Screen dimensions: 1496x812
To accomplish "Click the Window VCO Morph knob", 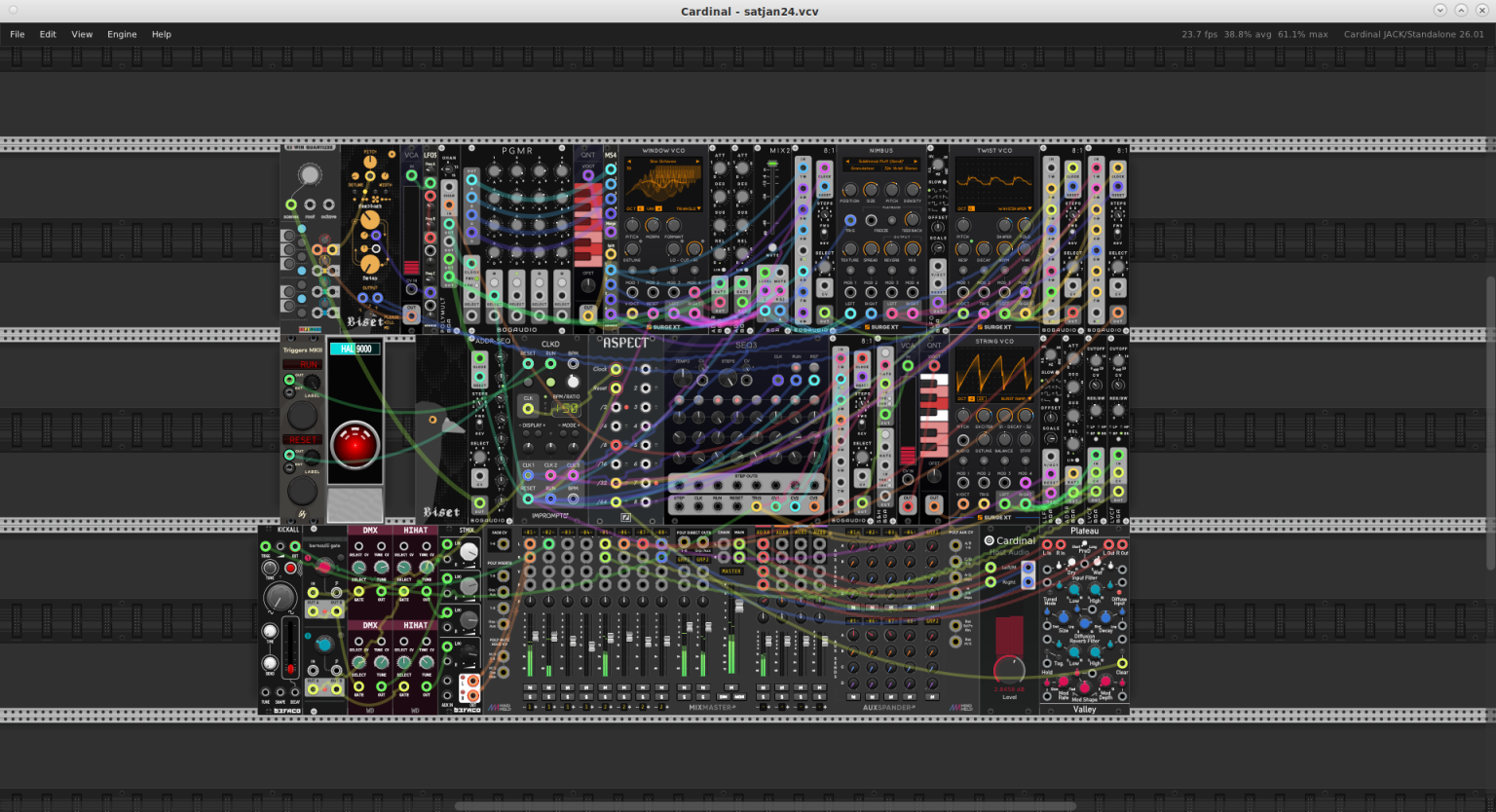I will coord(652,226).
